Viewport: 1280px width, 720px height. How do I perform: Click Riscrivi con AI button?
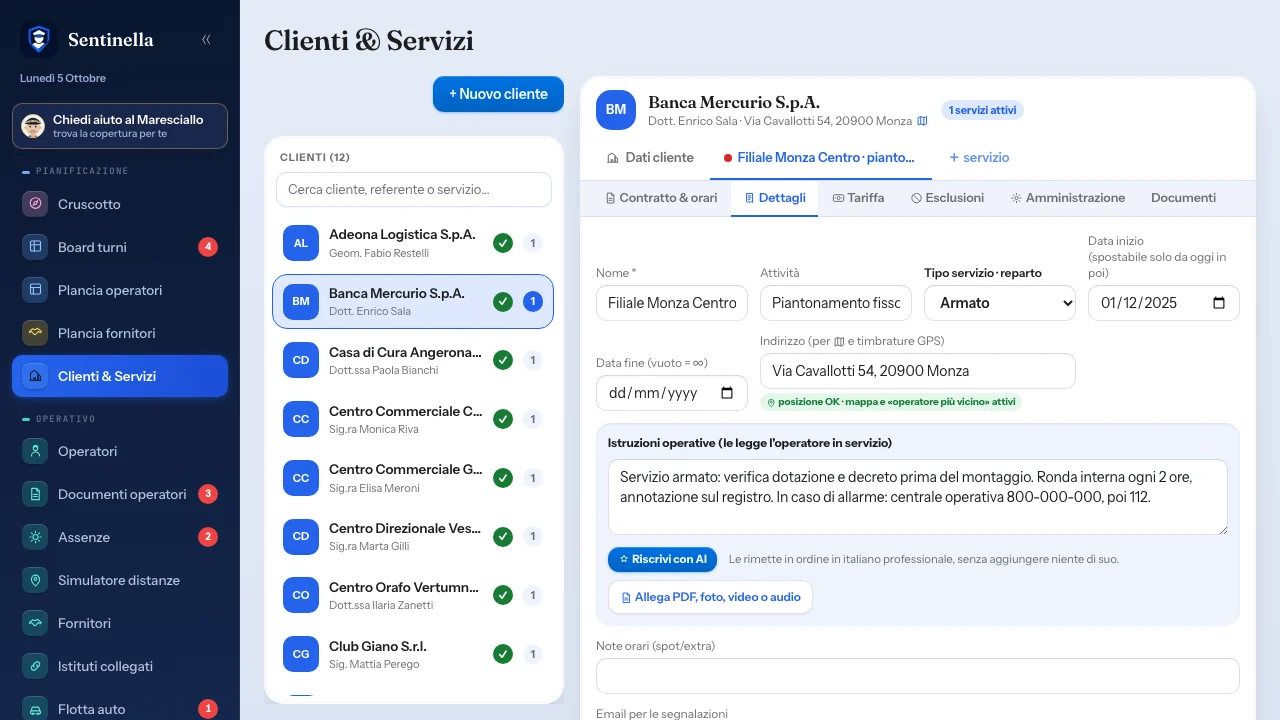(662, 559)
